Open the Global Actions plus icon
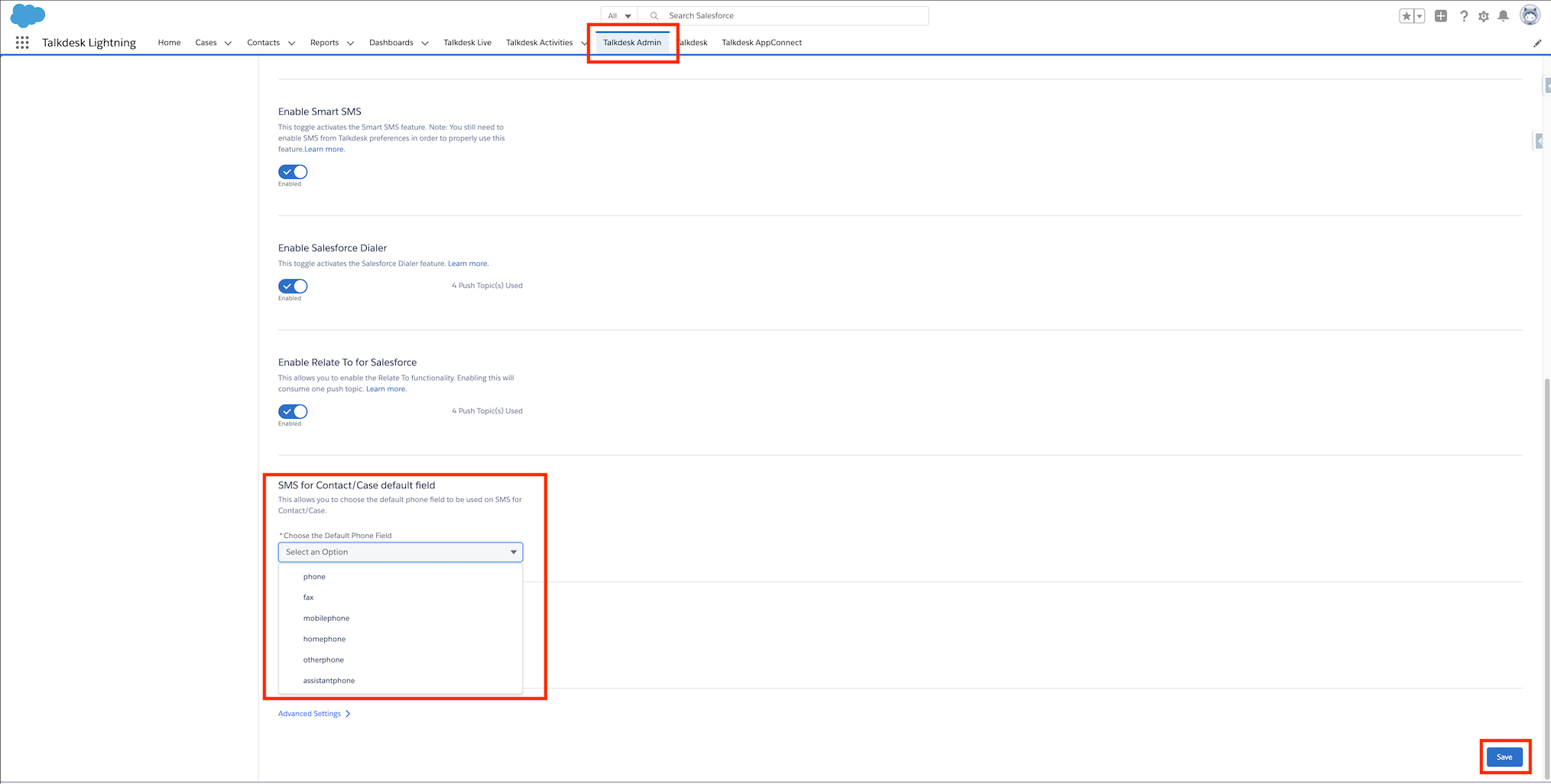 click(x=1441, y=16)
